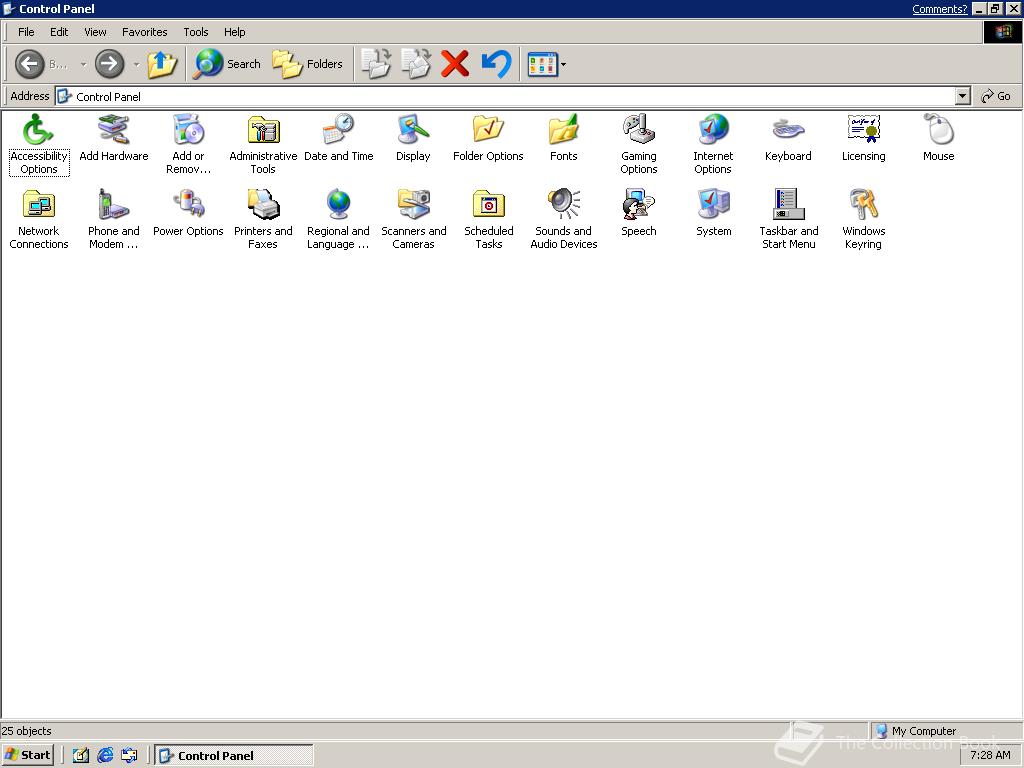Expand the Address bar dropdown
The width and height of the screenshot is (1024, 768).
(x=963, y=97)
